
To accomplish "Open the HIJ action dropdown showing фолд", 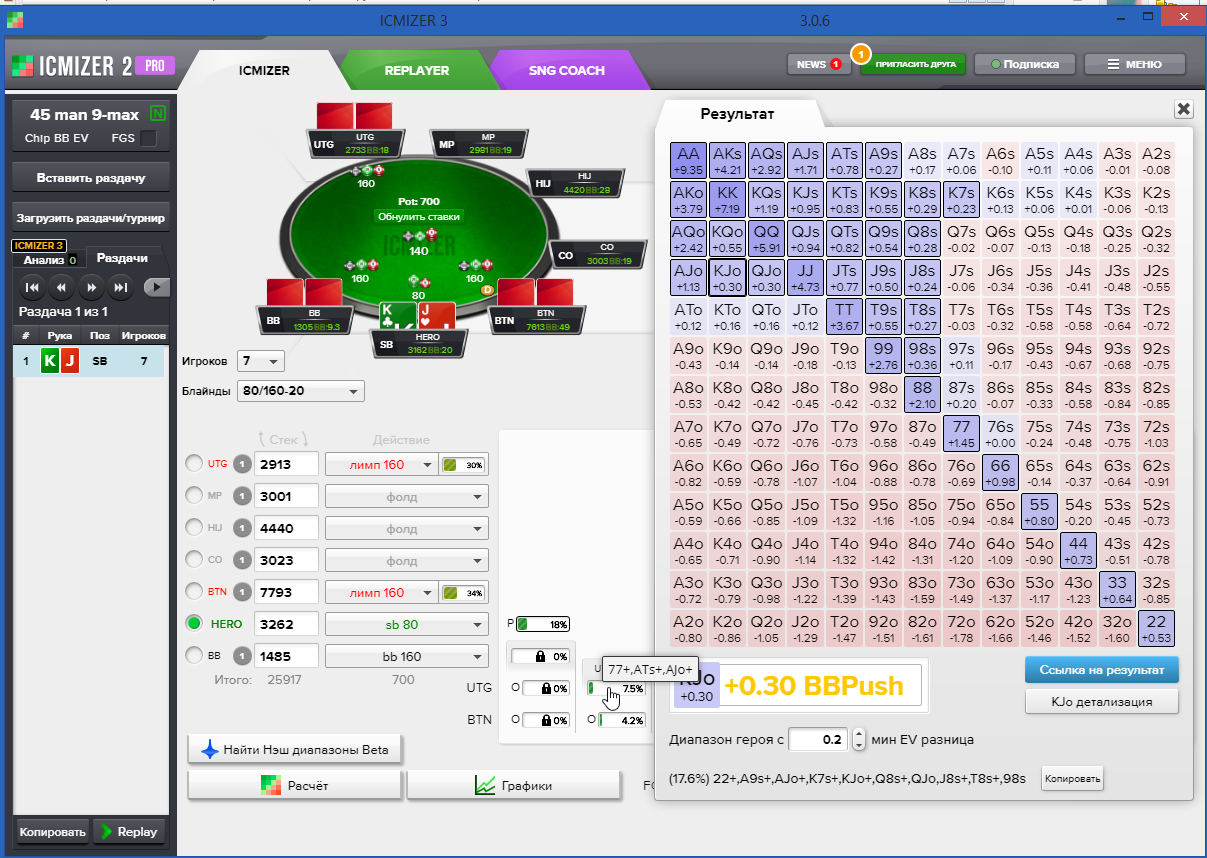I will point(406,528).
